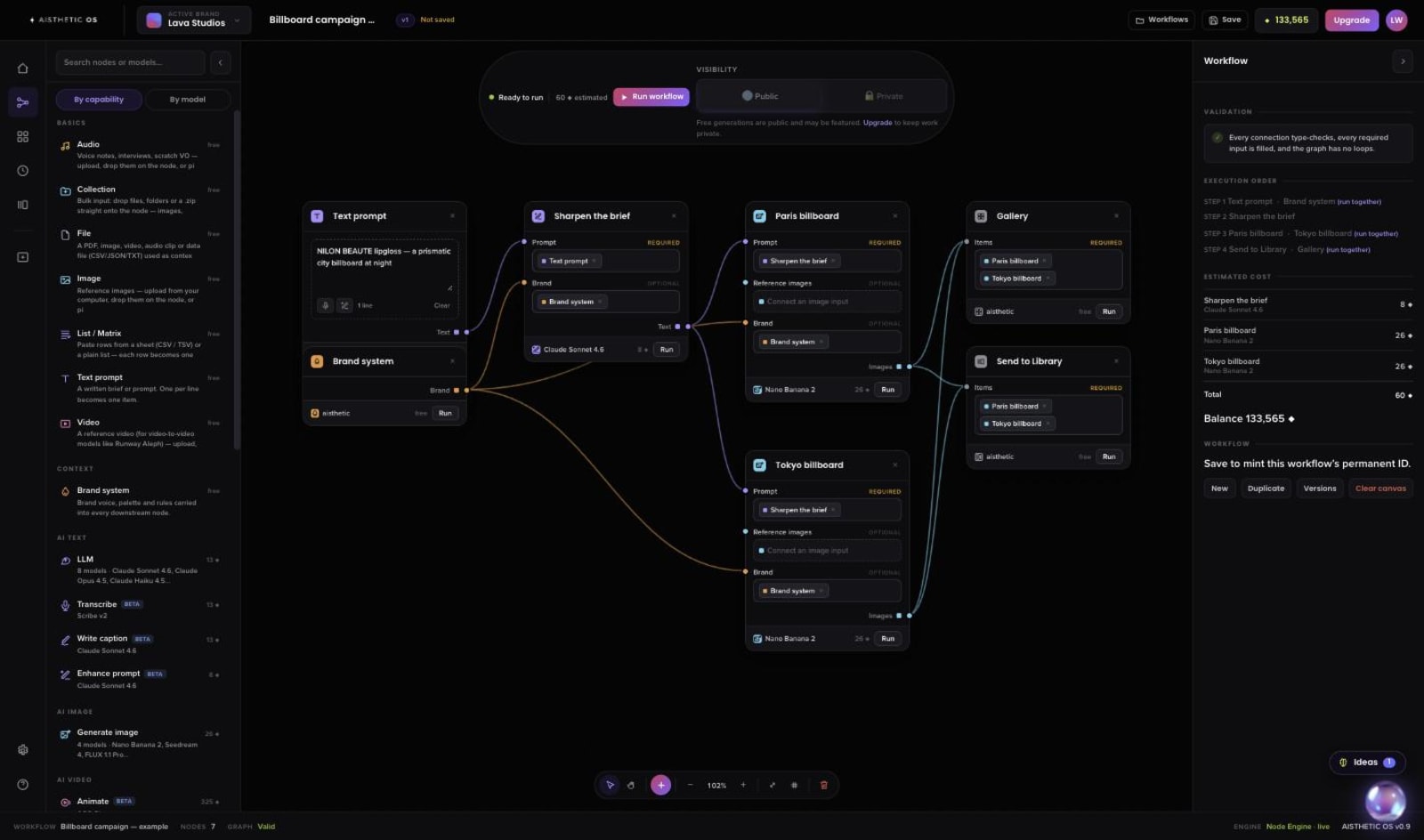The image size is (1424, 840).
Task: Run the Sharpen the brief node
Action: (x=667, y=350)
